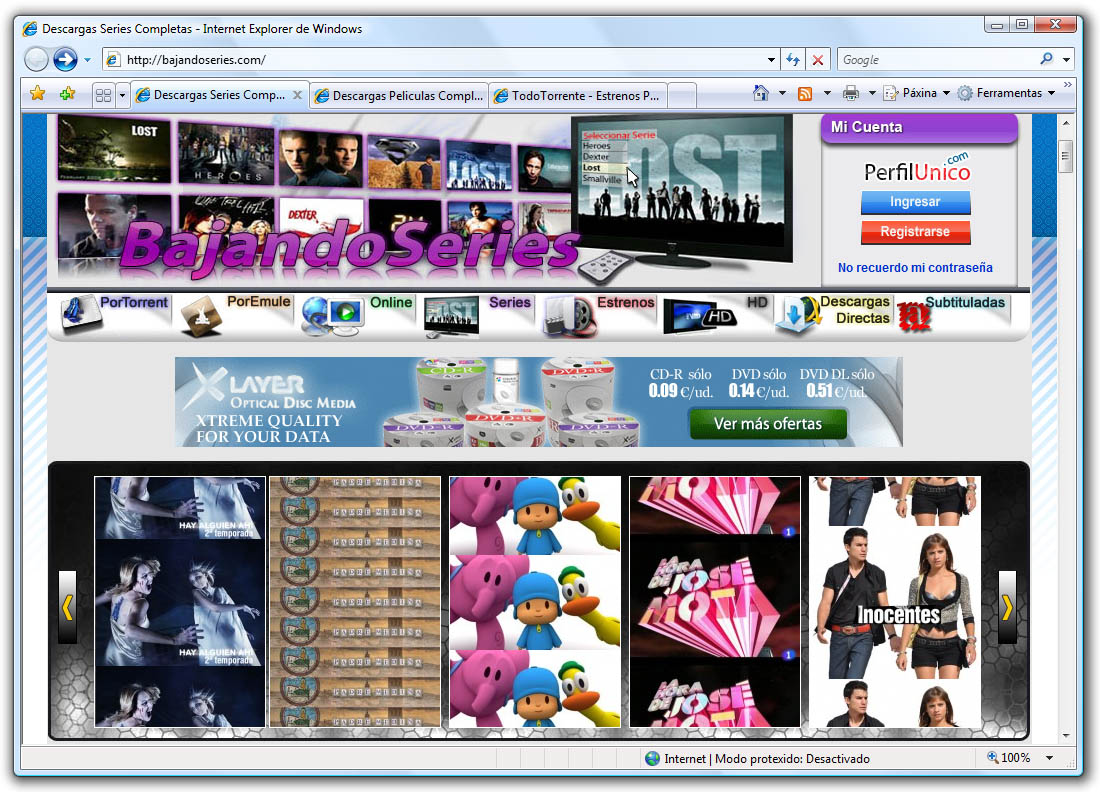Image resolution: width=1100 pixels, height=792 pixels.
Task: Open a new blank tab
Action: [681, 95]
